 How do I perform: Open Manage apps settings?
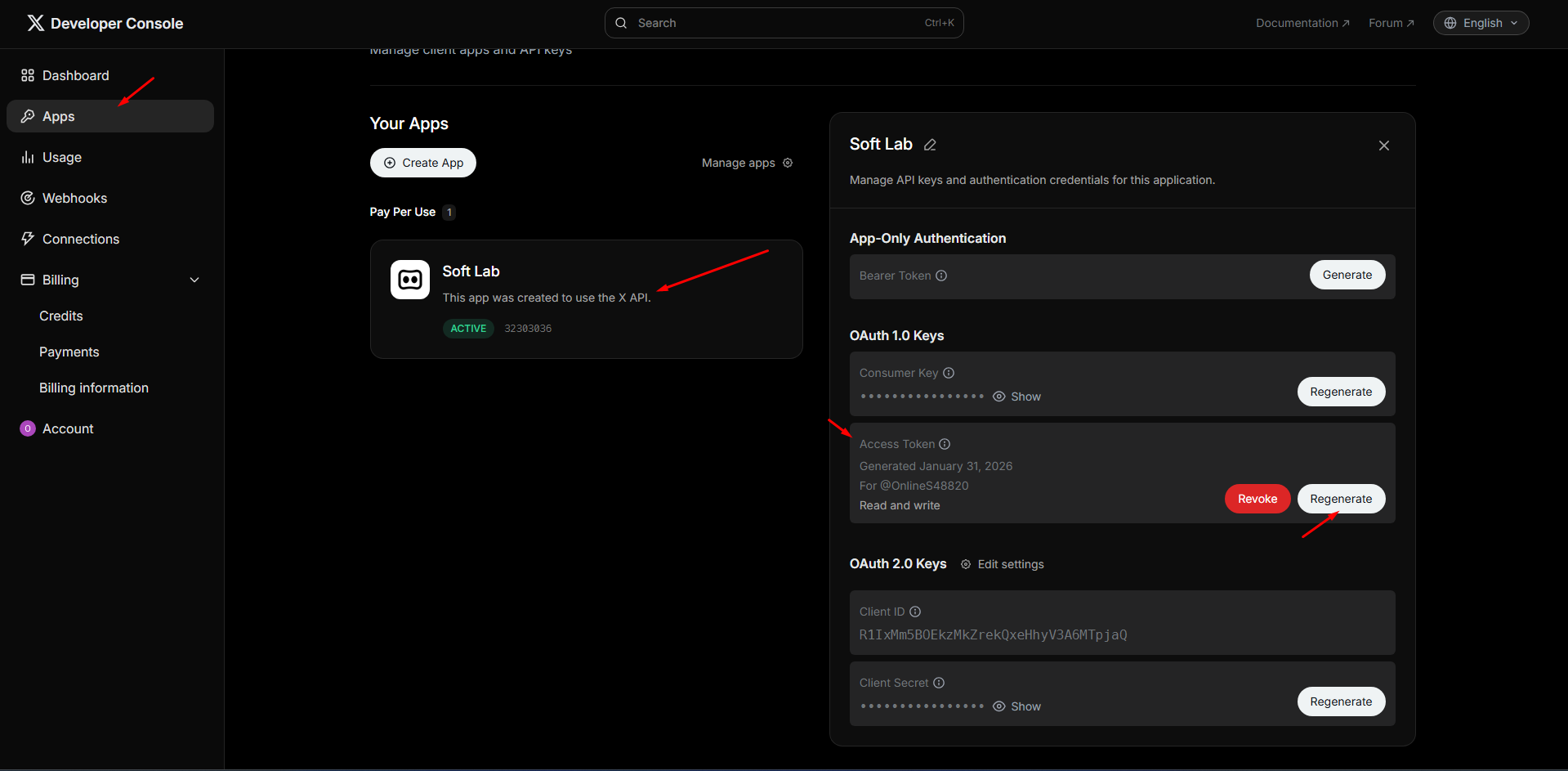(747, 163)
